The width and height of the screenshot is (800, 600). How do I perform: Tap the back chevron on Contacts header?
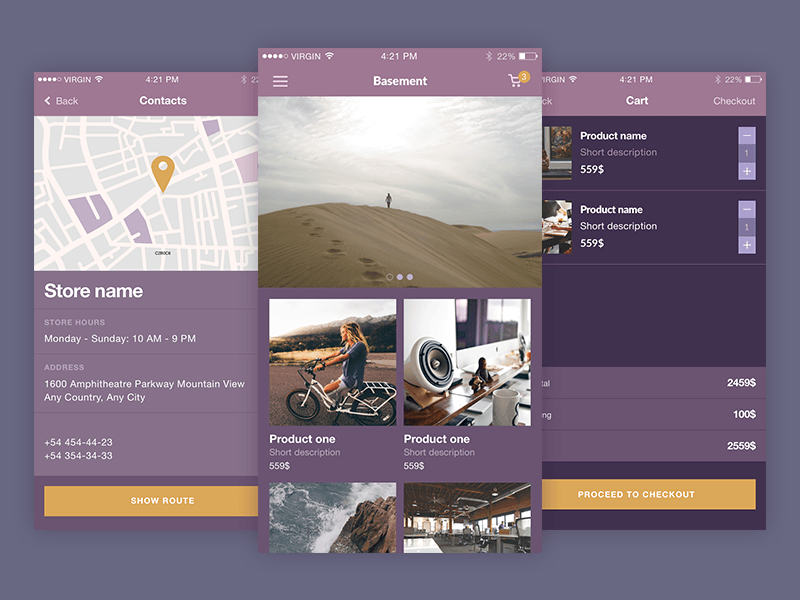point(48,101)
